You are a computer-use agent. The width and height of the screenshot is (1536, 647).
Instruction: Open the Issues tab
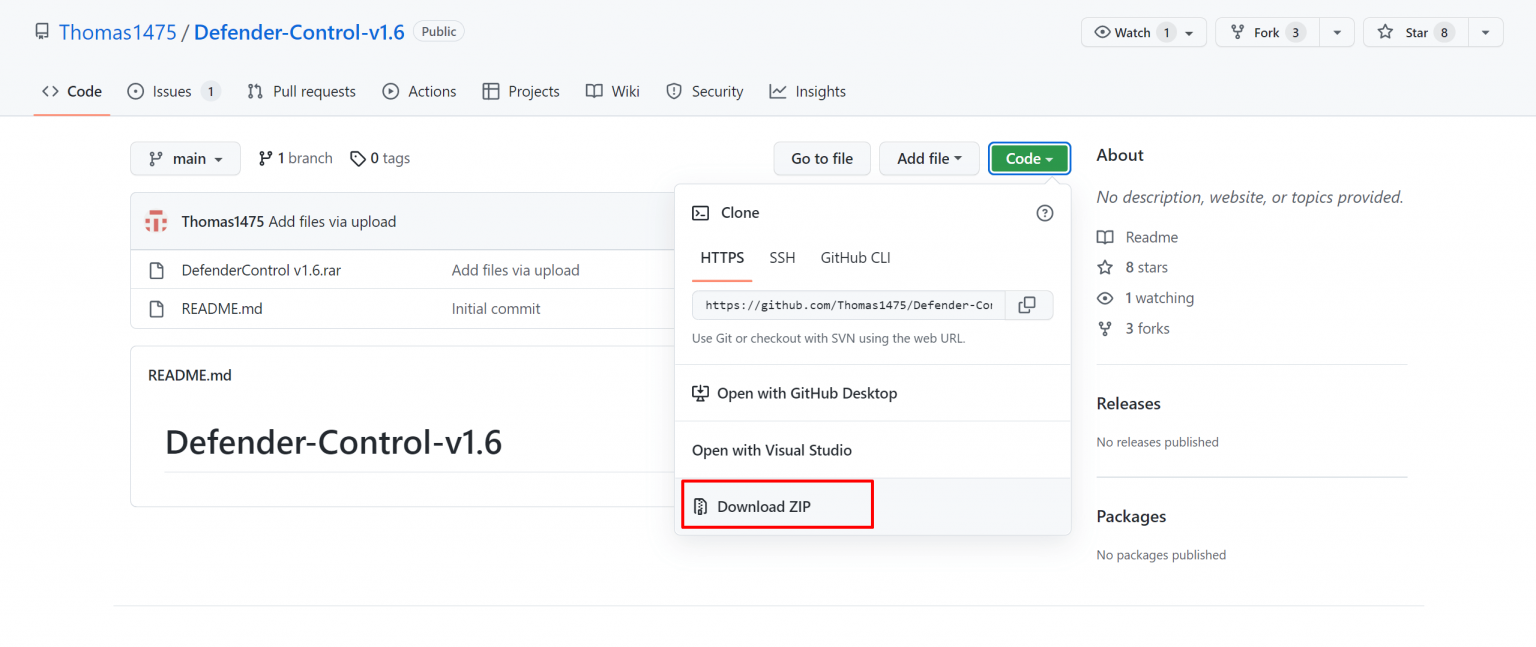click(172, 91)
